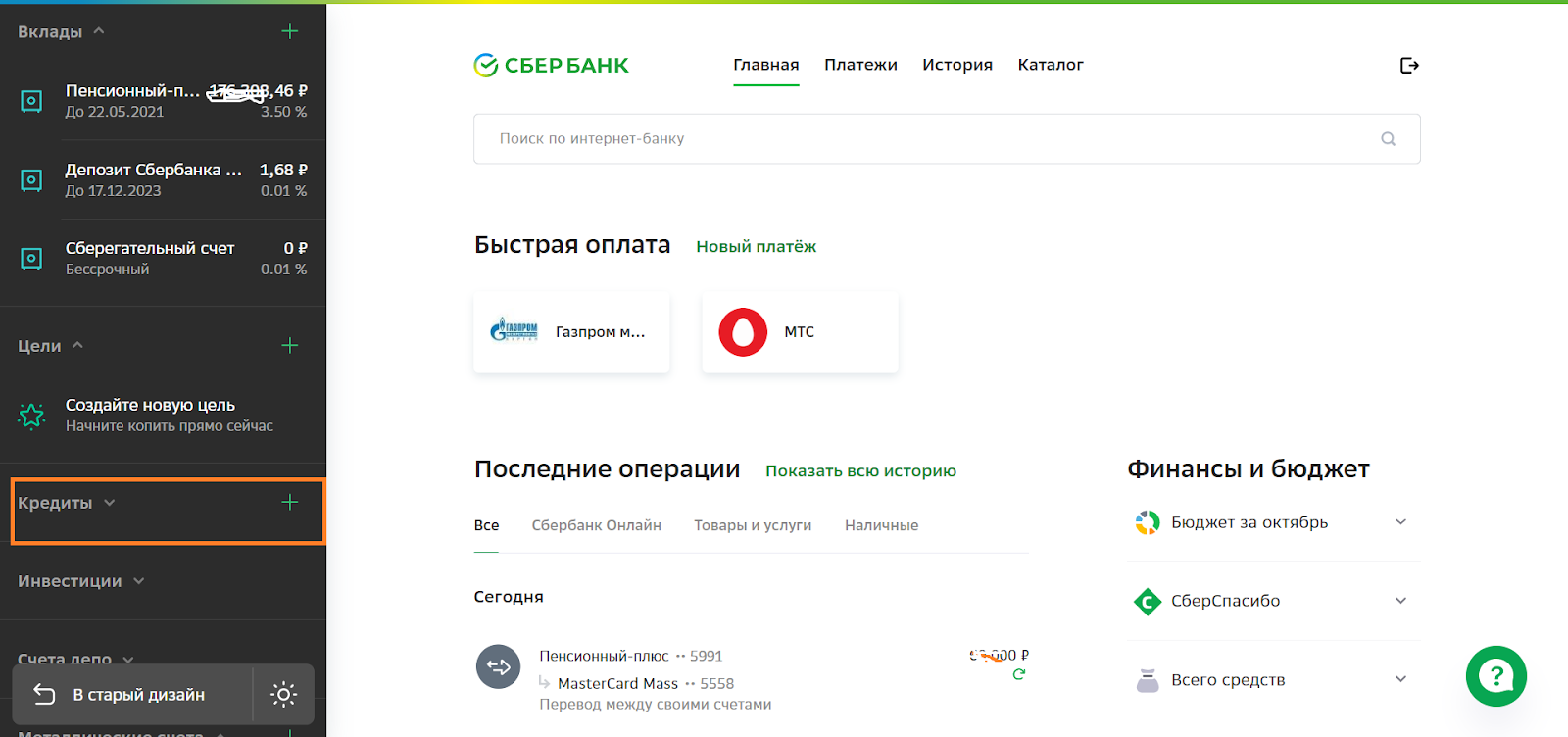Click the search magnifier icon
Image resolution: width=1568 pixels, height=737 pixels.
[x=1388, y=139]
